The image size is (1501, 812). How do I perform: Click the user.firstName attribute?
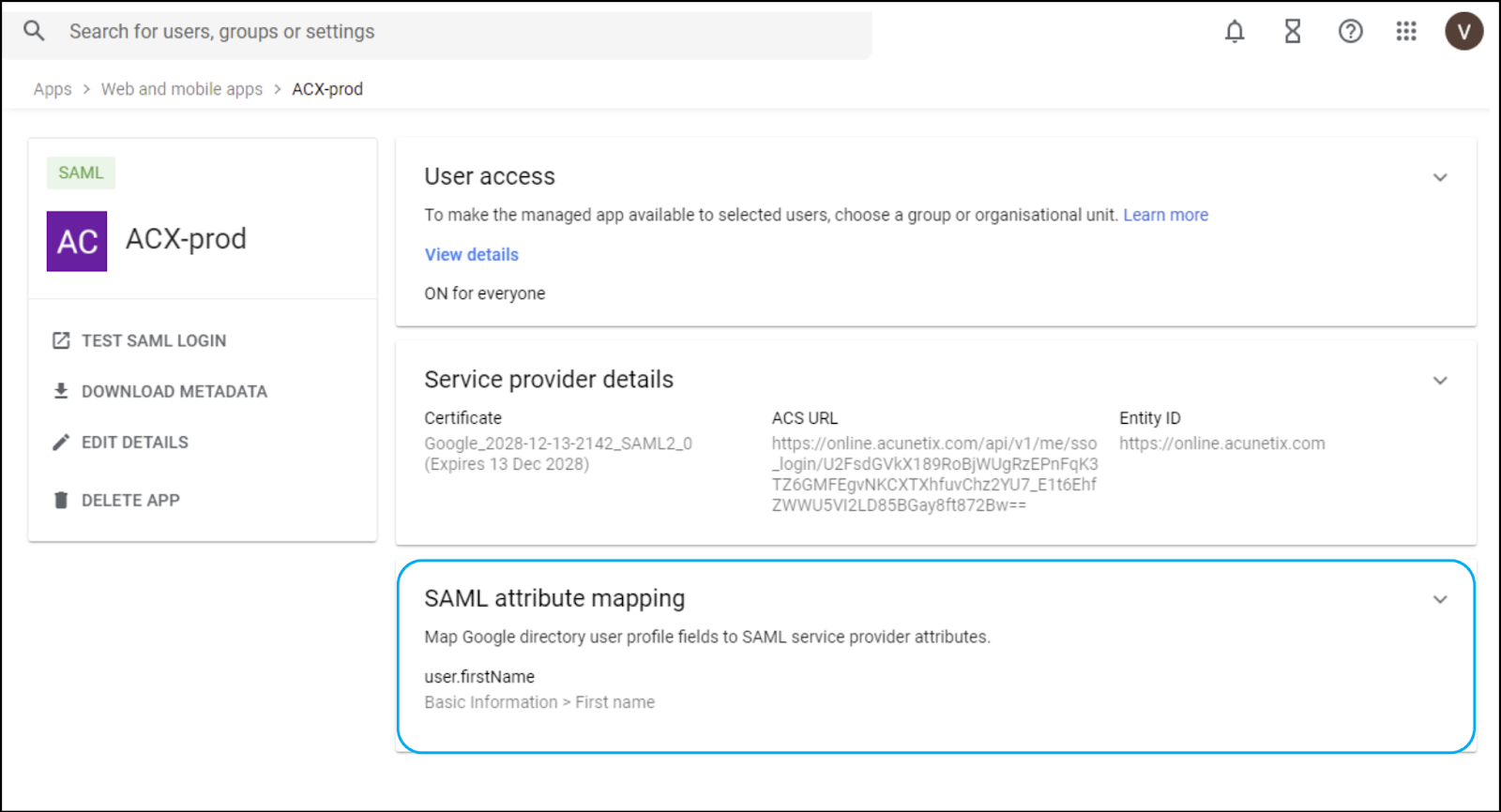479,677
